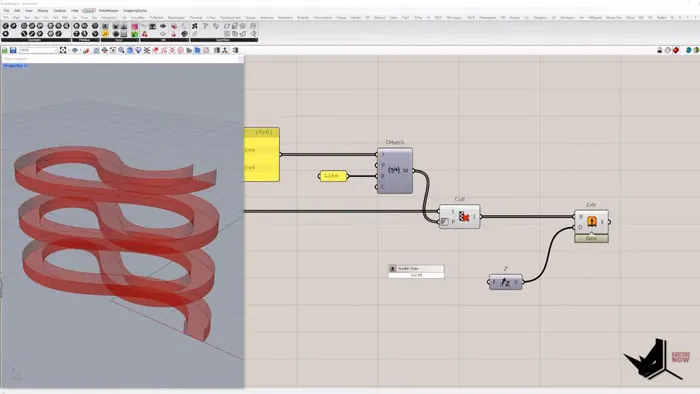Screen dimensions: 700x394
Task: Click the green sphere preview quality icon
Action: coord(696,50)
